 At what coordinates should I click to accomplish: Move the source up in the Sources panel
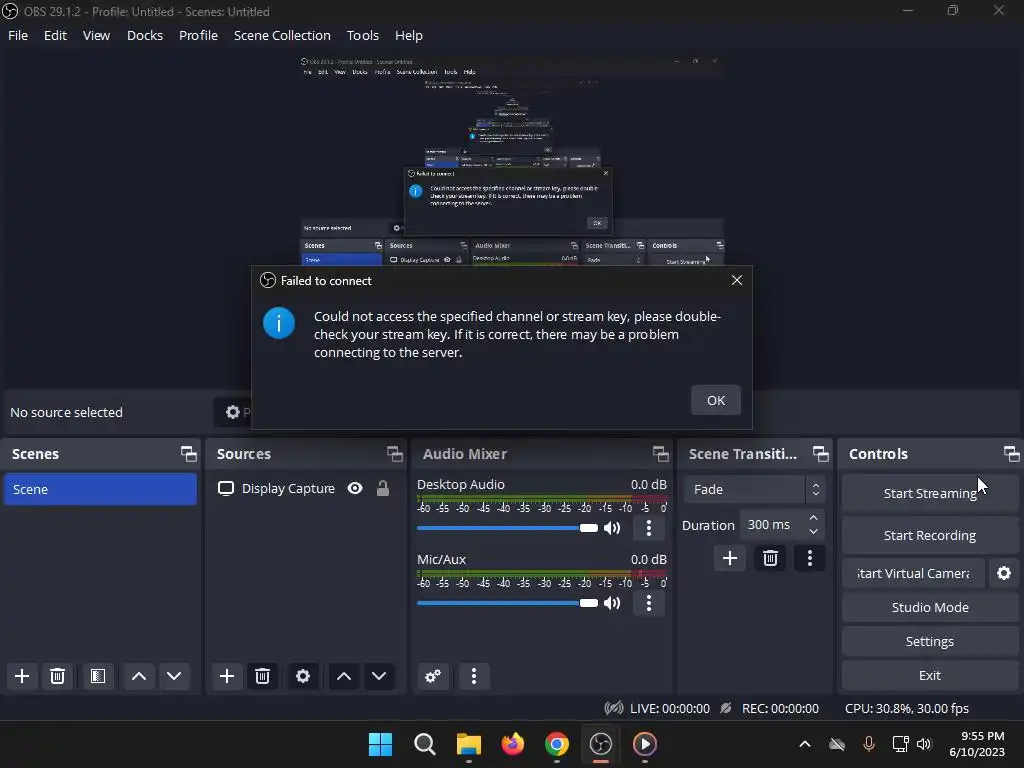click(x=344, y=676)
